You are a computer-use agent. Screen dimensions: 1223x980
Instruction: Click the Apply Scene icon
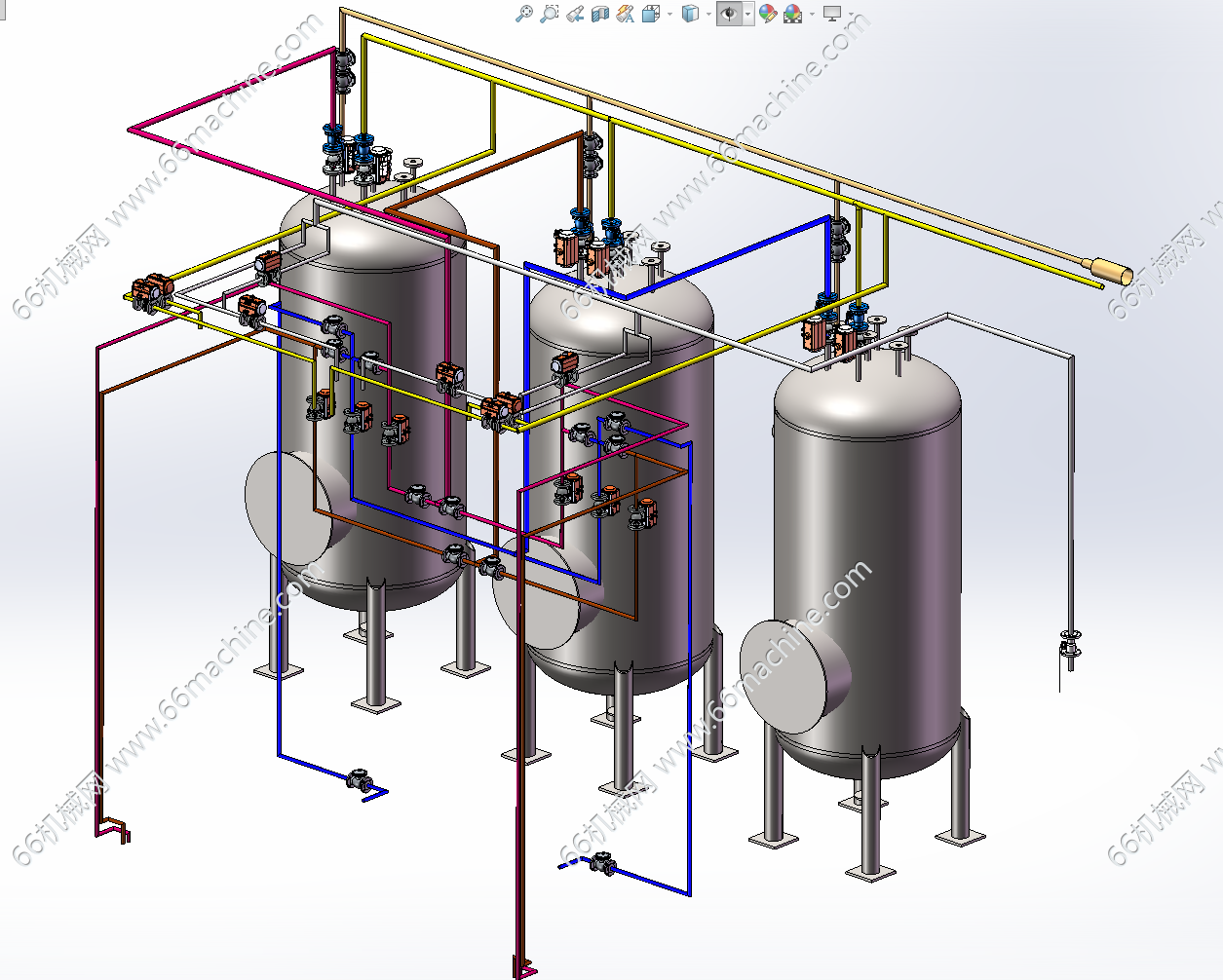click(793, 14)
